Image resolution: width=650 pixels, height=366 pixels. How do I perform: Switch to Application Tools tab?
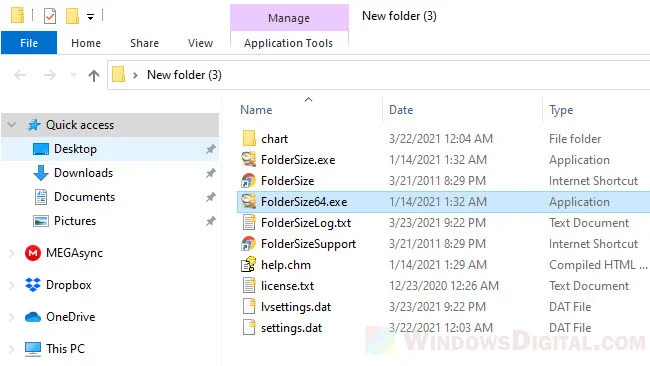289,43
